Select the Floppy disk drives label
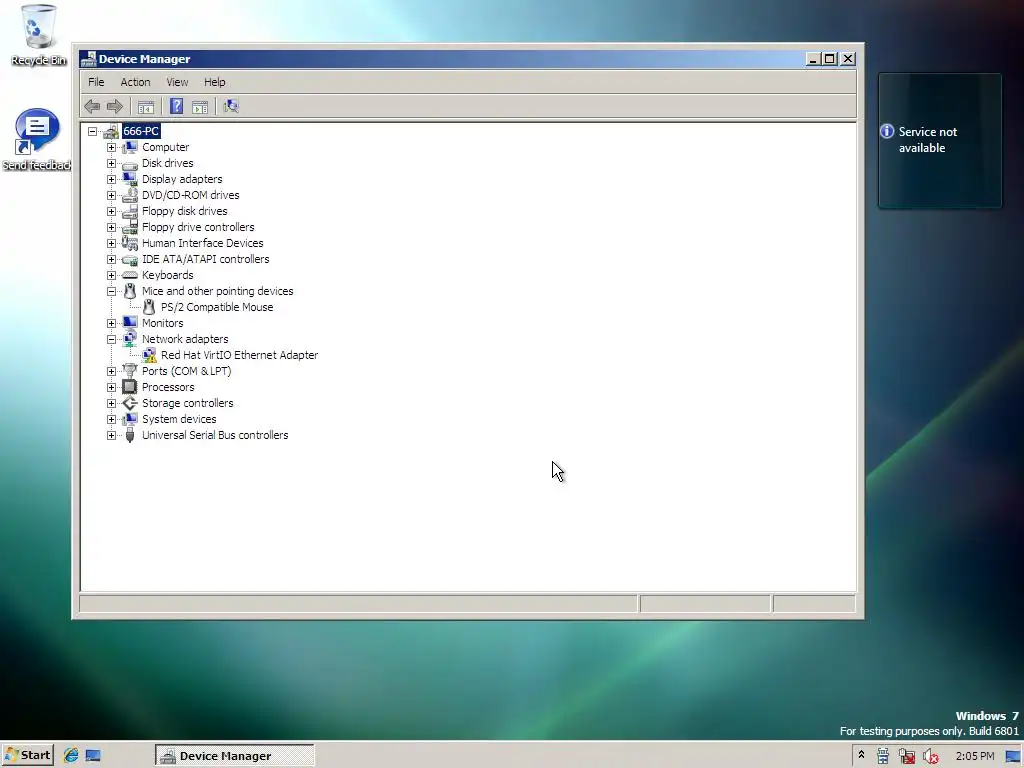The image size is (1024, 768). tap(185, 211)
